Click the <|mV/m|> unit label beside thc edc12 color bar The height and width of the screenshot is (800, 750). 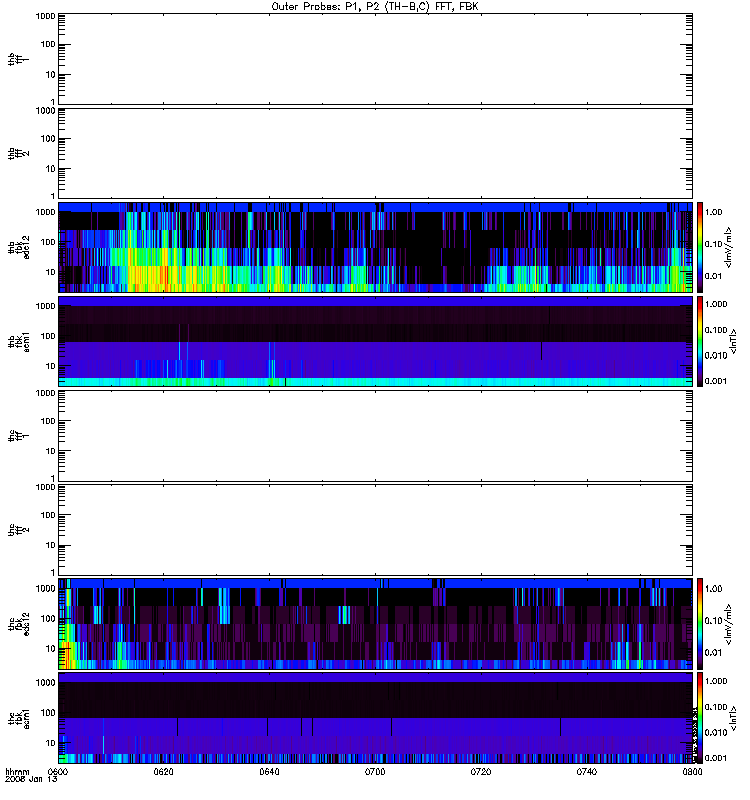(728, 624)
